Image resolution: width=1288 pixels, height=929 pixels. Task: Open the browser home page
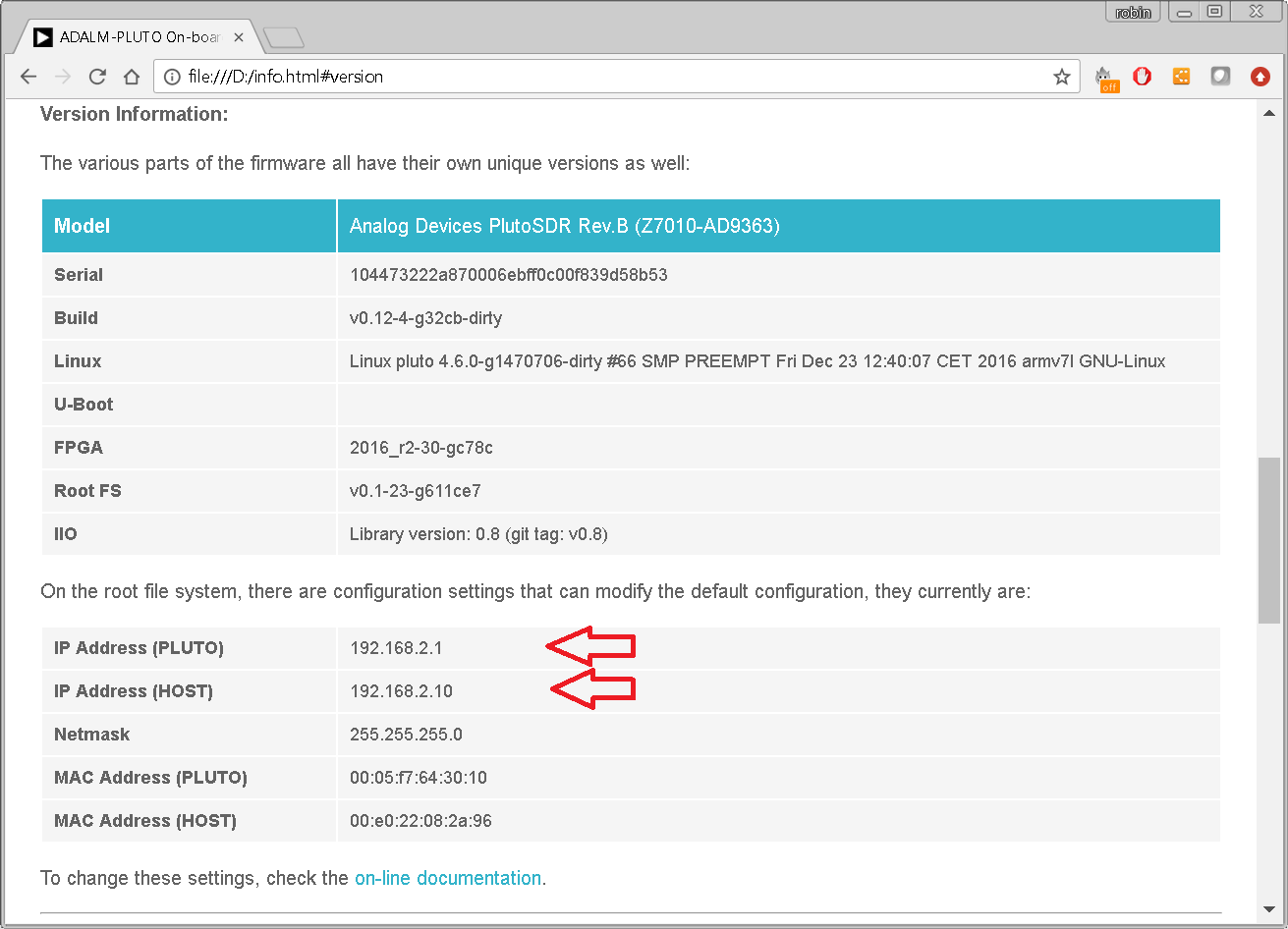point(132,76)
